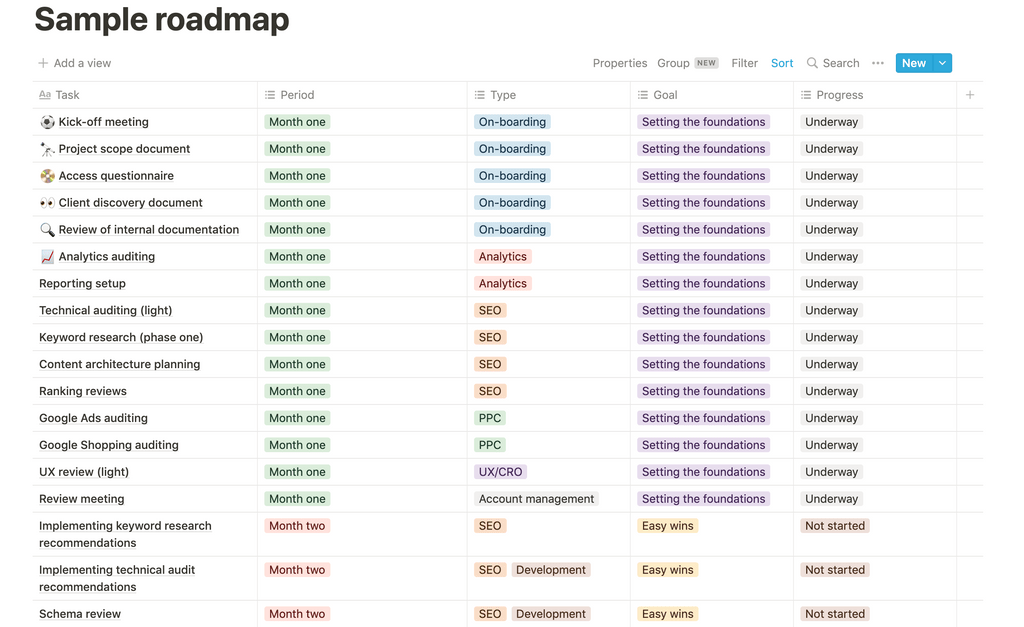Open the Properties menu
This screenshot has width=1024, height=627.
pos(620,63)
